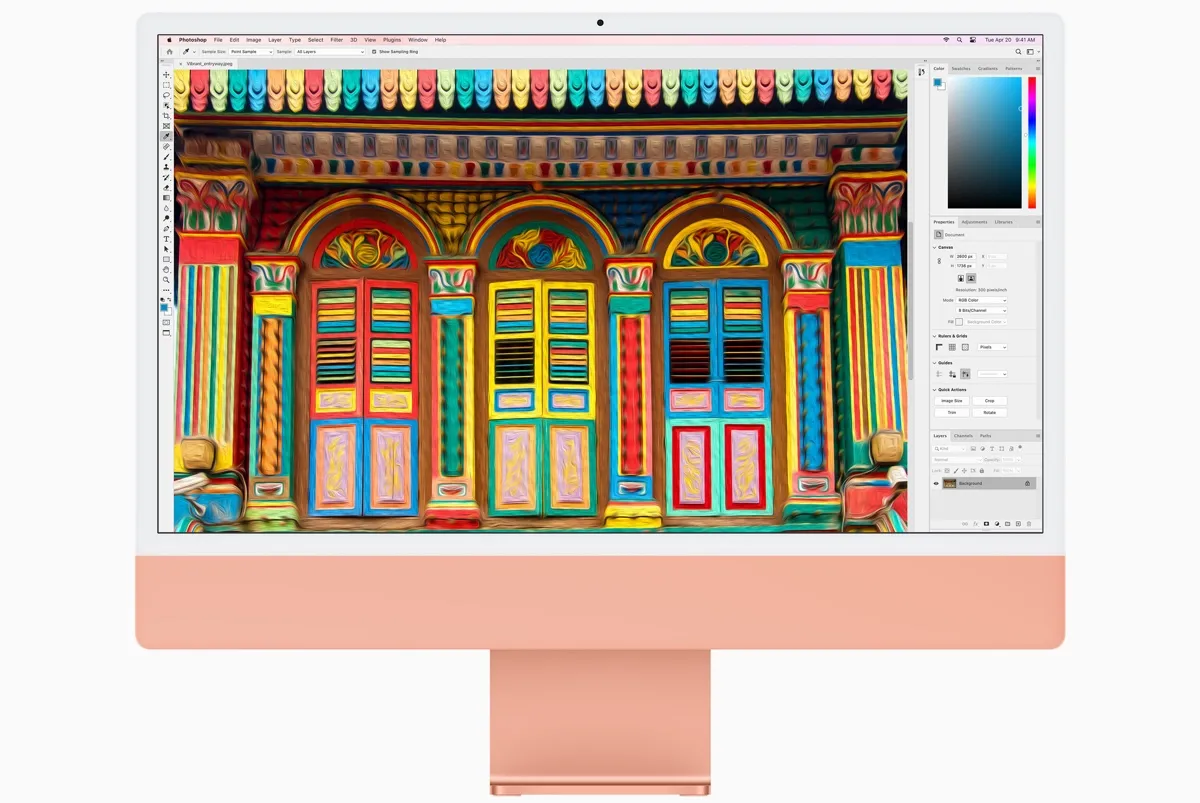Choose the Crop tool in the toolbar
Screen dimensions: 1200x803
click(x=167, y=116)
